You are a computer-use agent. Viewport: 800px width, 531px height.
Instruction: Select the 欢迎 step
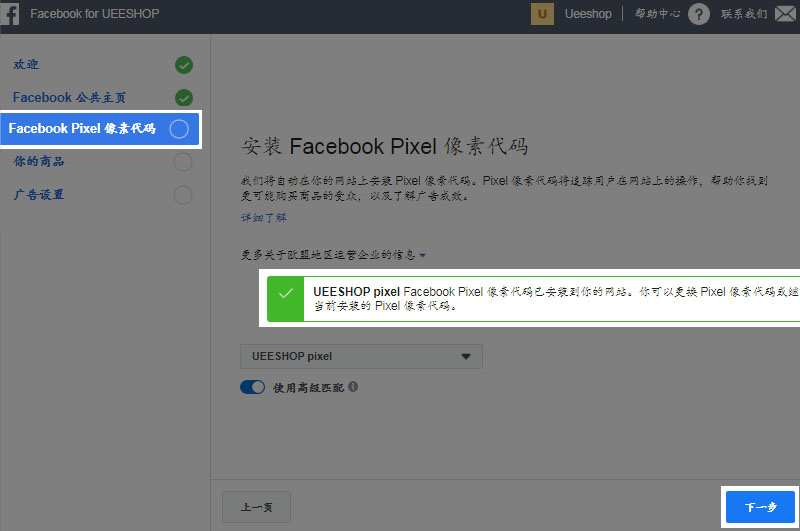pos(26,64)
